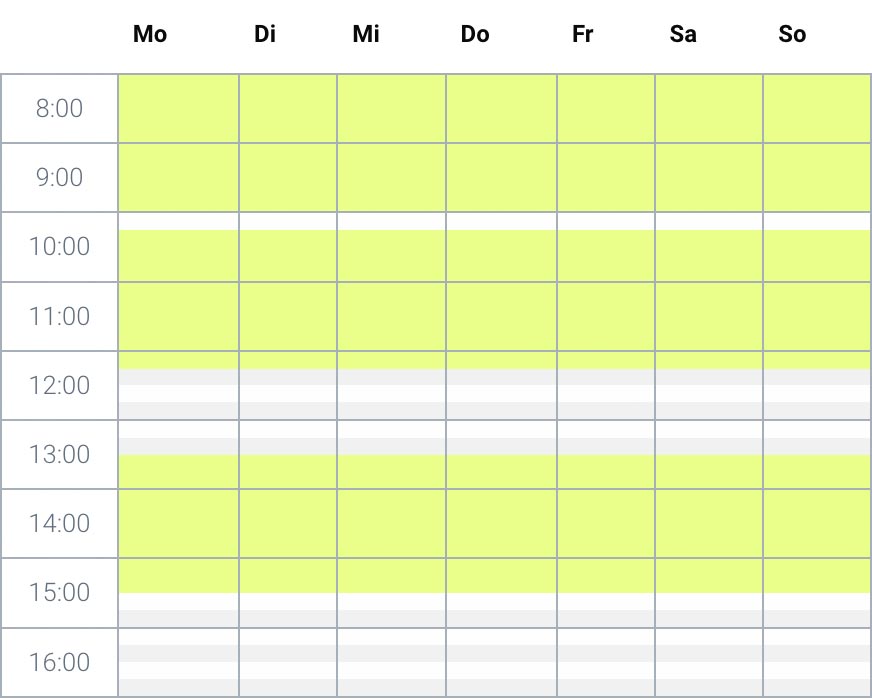Click Saturday's 8:00 time slot

pyautogui.click(x=709, y=108)
